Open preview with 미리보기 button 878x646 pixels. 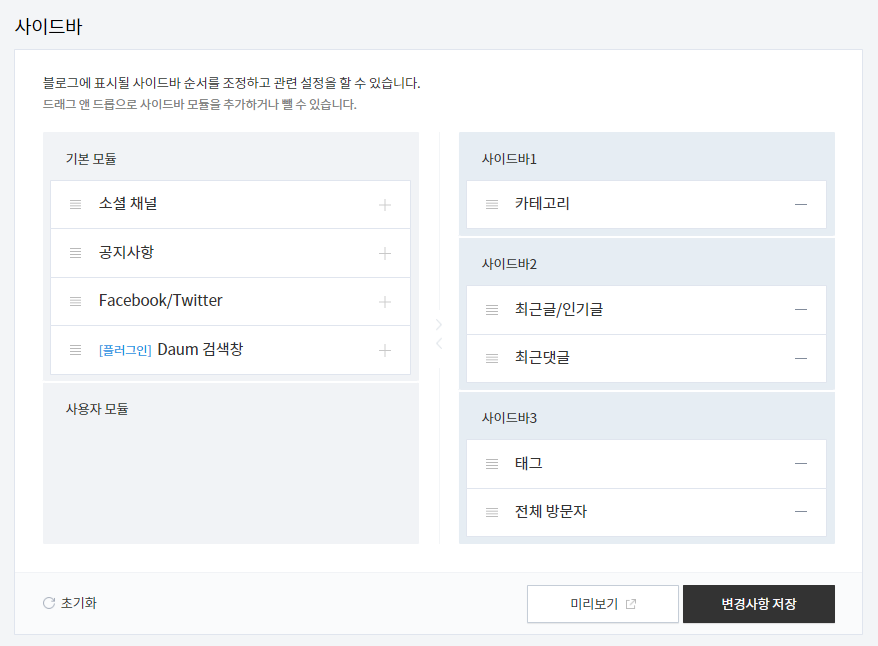(603, 604)
